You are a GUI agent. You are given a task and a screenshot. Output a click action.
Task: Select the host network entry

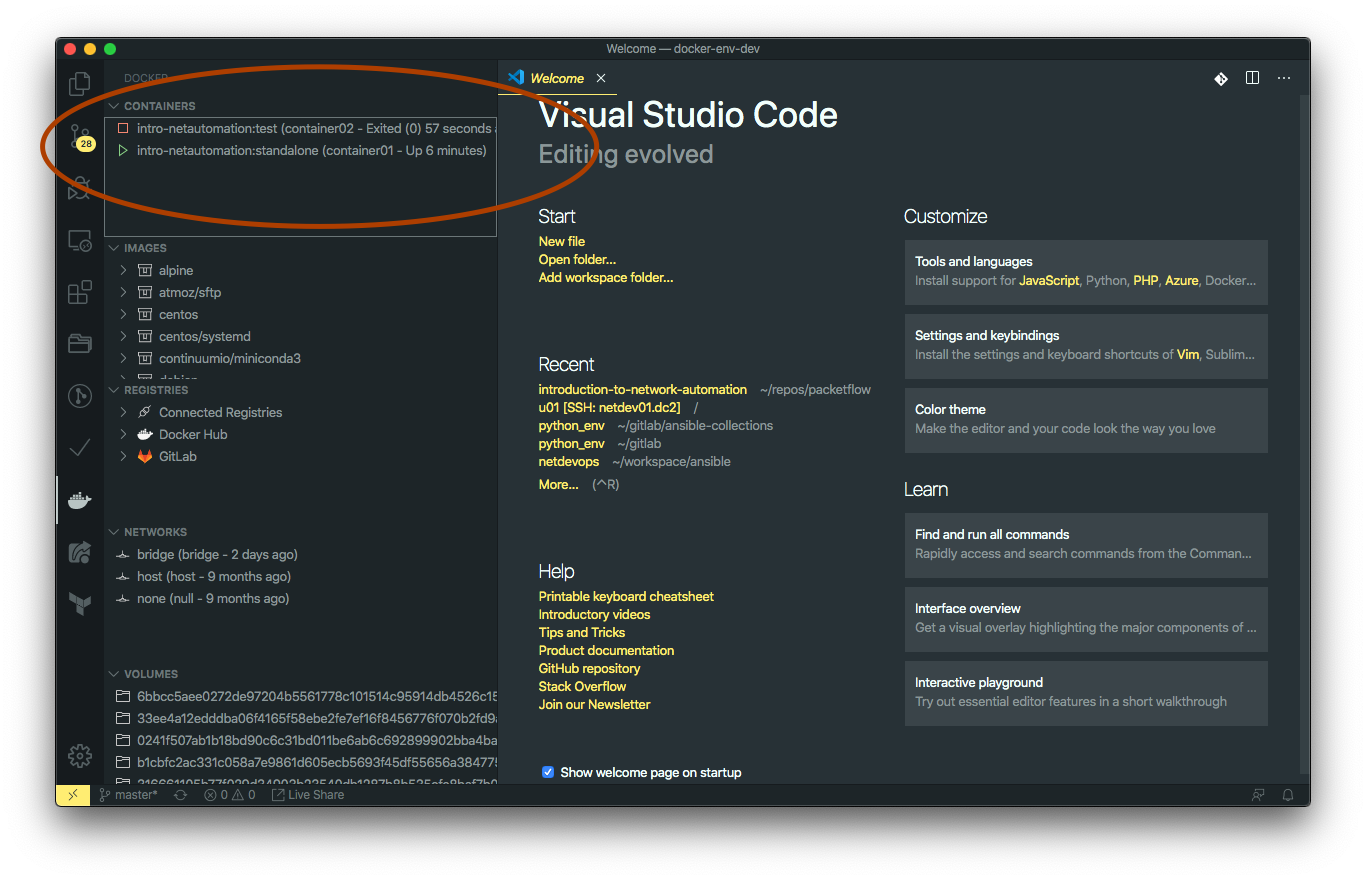tap(300, 576)
